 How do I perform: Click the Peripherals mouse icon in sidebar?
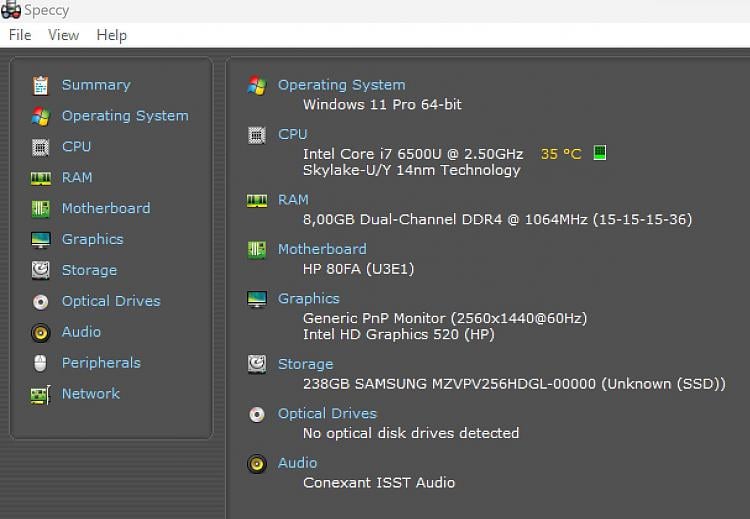(x=41, y=363)
